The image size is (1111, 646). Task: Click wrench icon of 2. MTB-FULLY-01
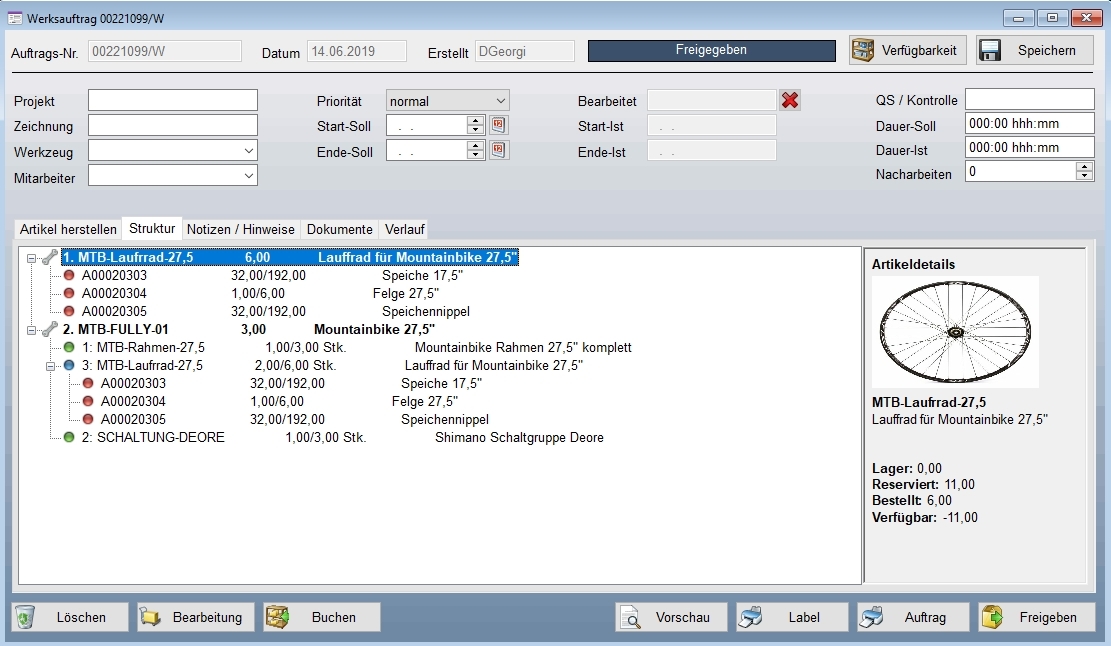pyautogui.click(x=50, y=329)
